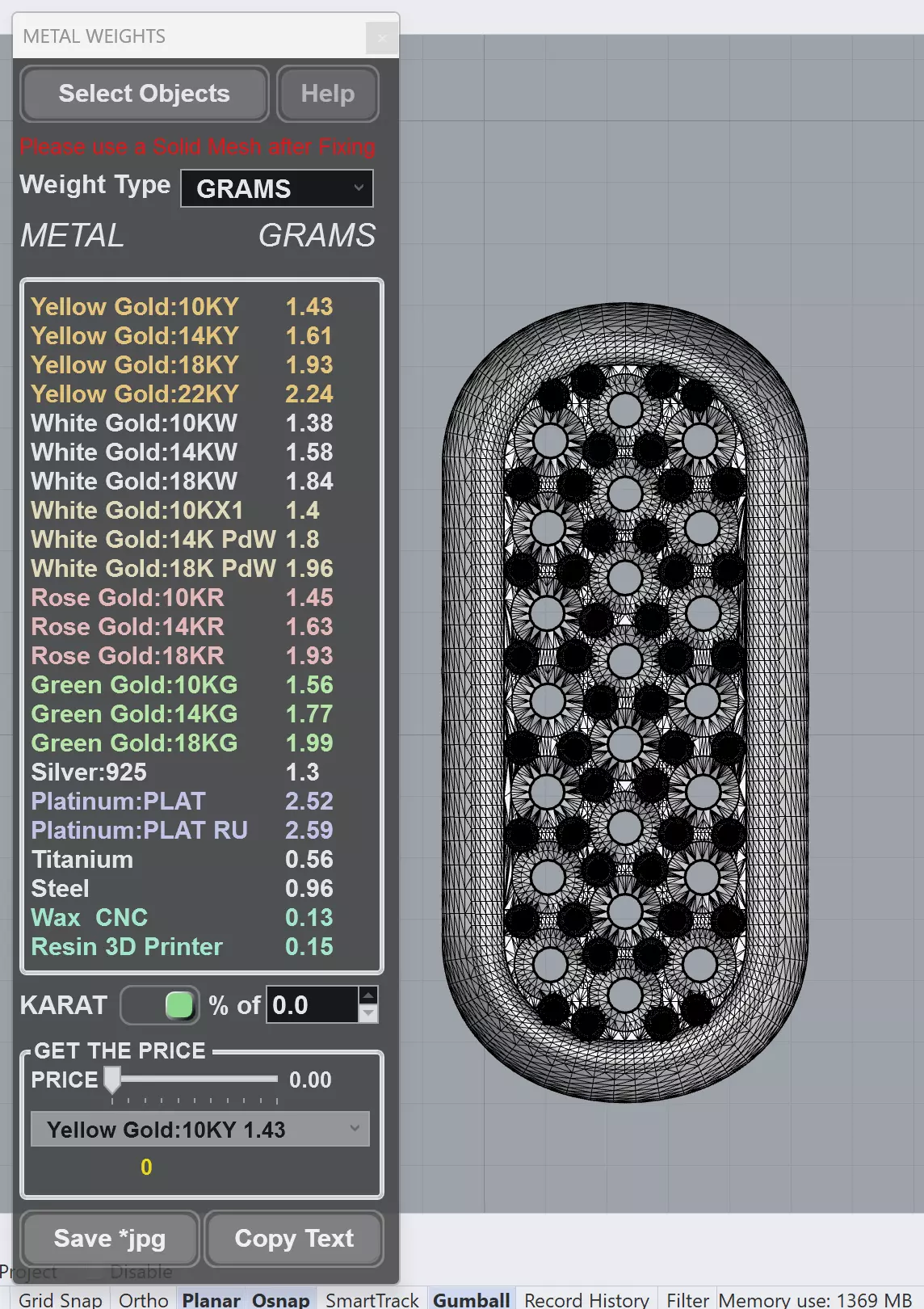Select the Rose Gold:10KR row
The width and height of the screenshot is (924, 1309).
coord(183,598)
